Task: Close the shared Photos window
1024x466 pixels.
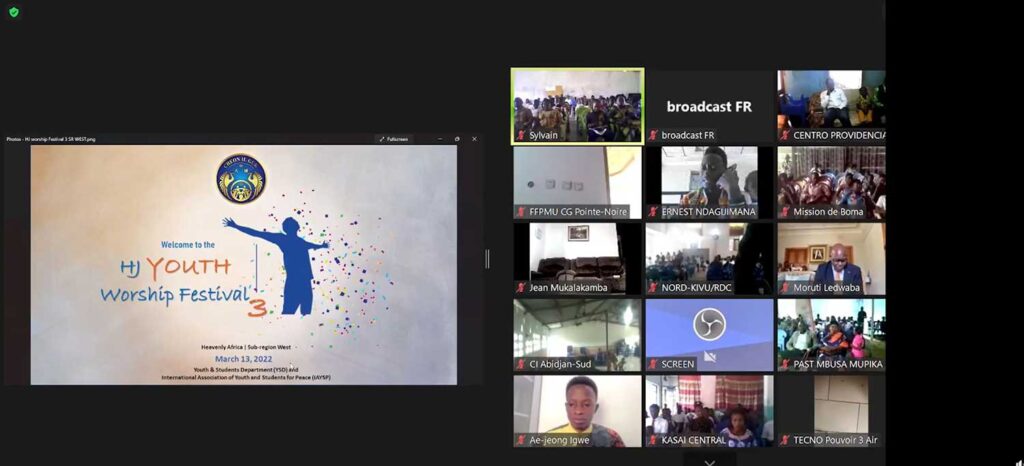Action: coord(474,139)
